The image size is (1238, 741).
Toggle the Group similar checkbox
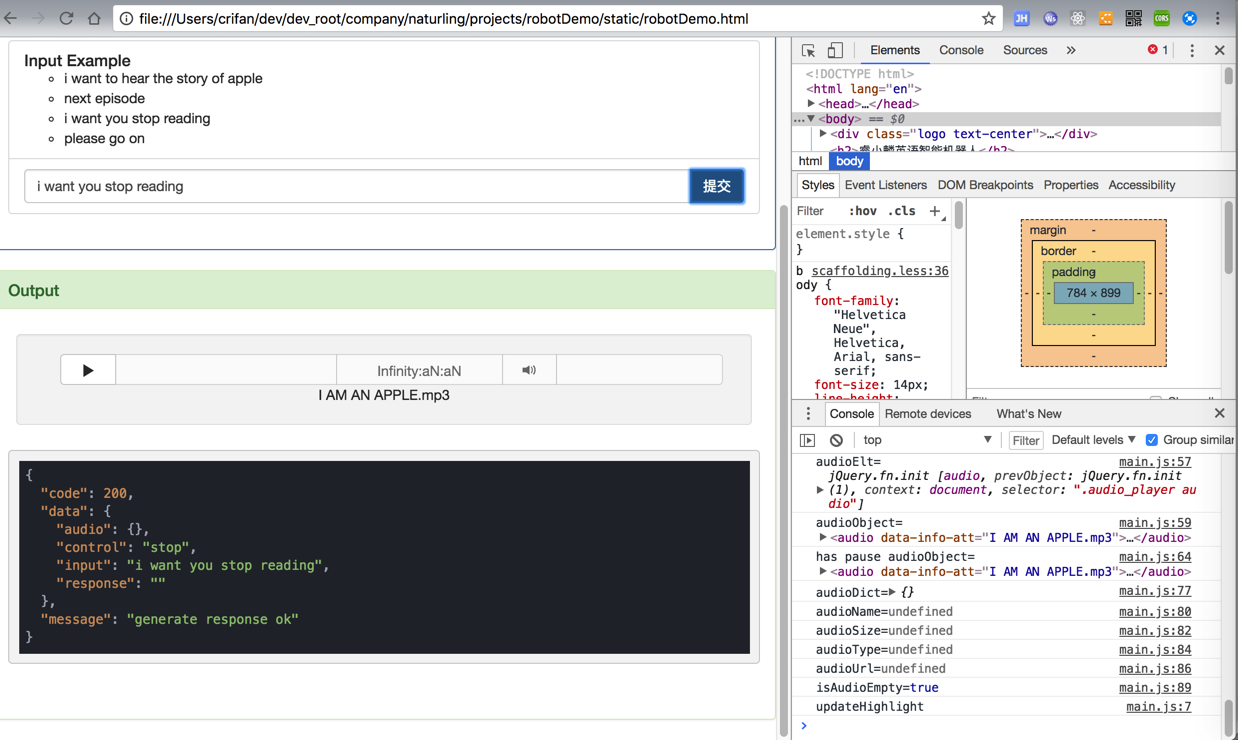(x=1152, y=440)
